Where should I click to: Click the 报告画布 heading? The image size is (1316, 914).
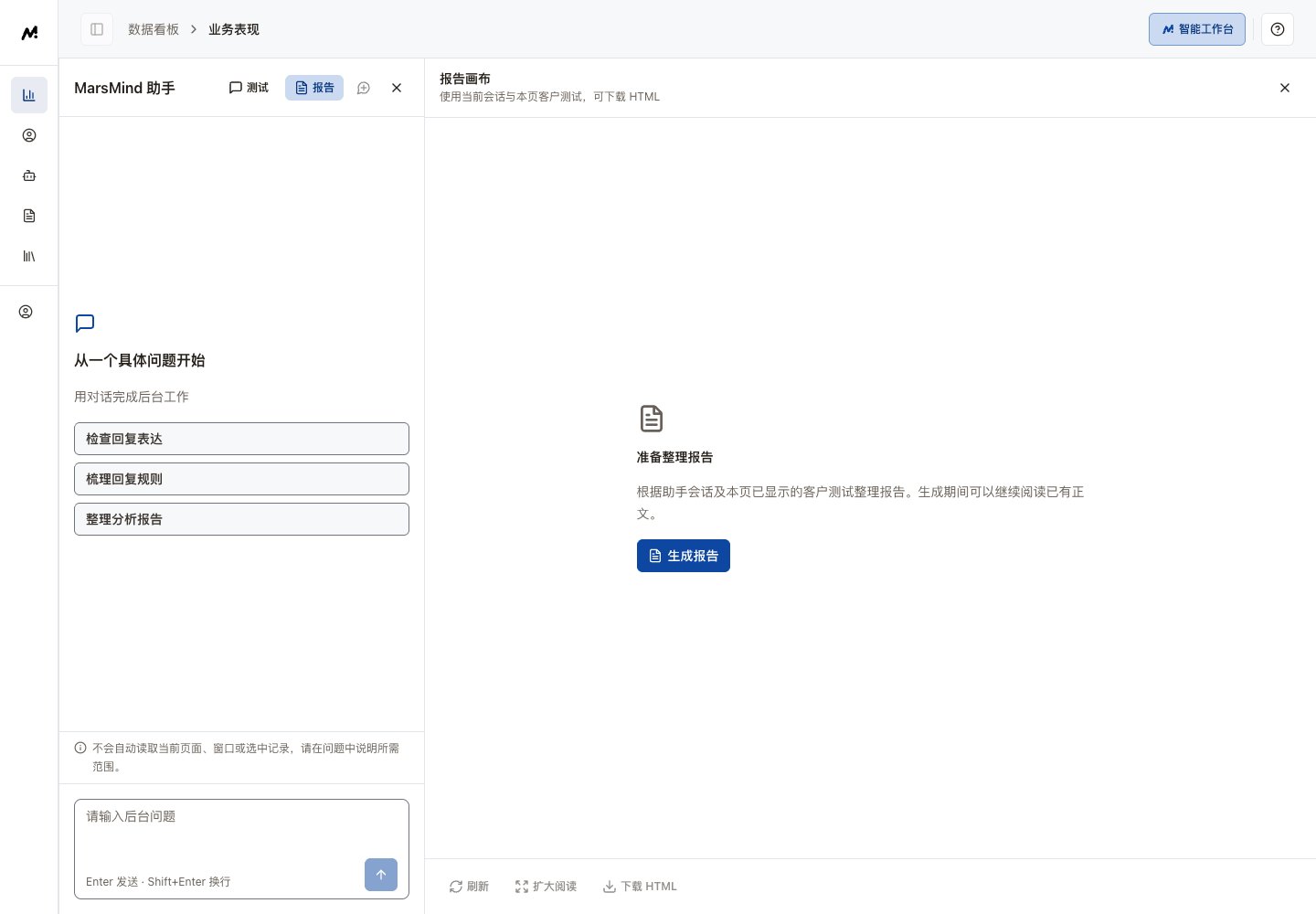[465, 79]
